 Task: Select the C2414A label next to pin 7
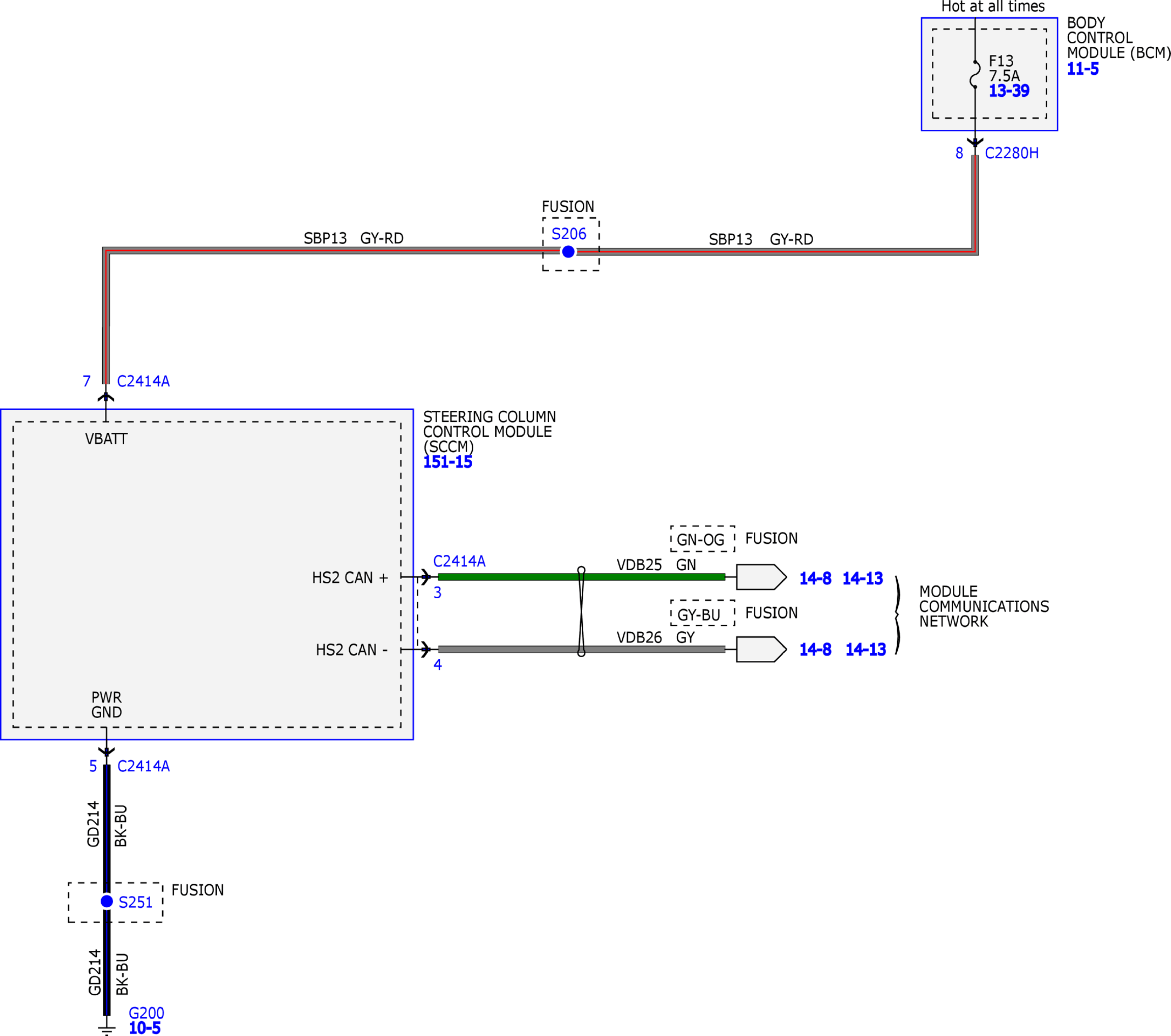(x=143, y=381)
